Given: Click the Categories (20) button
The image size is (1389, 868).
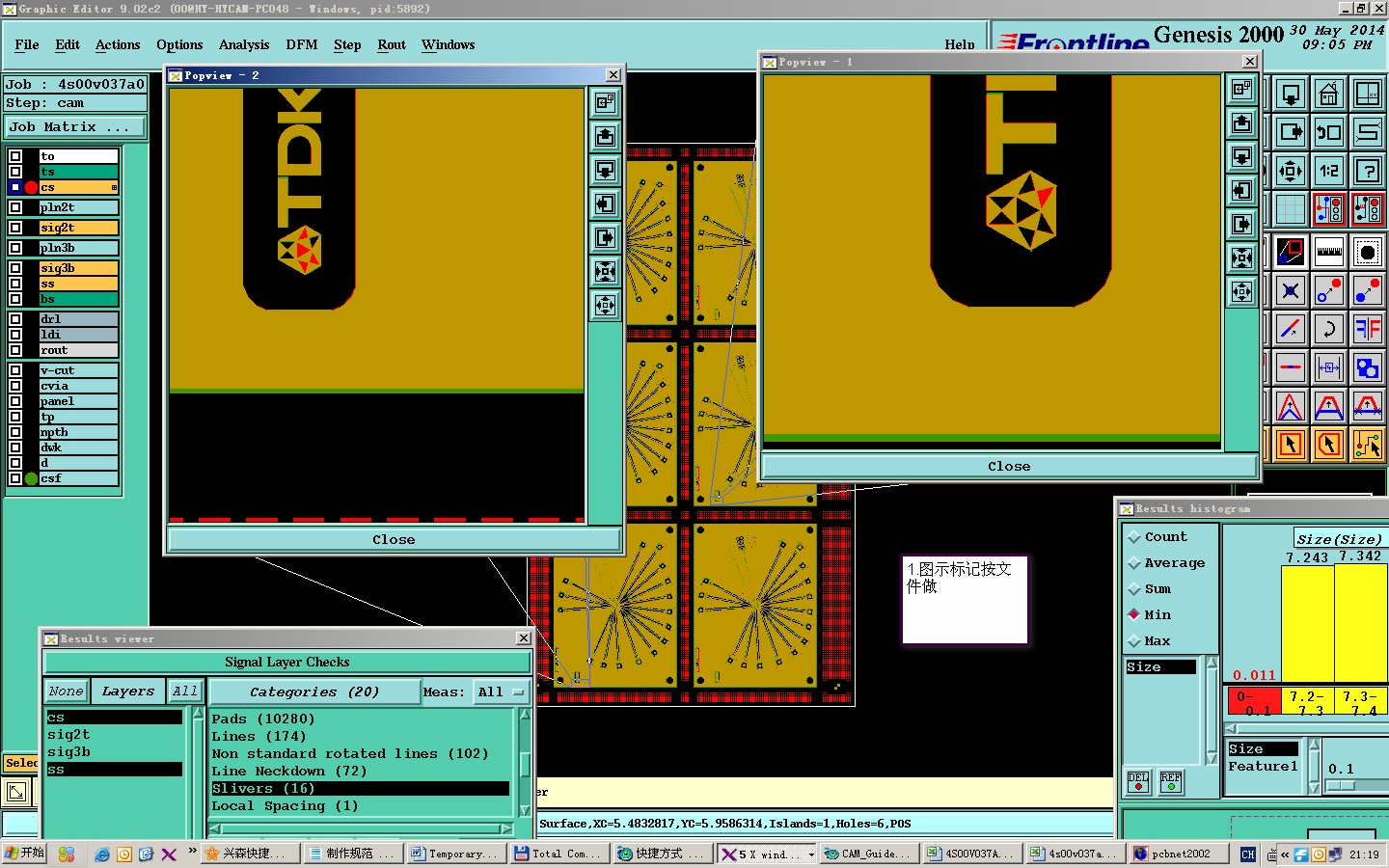Looking at the screenshot, I should (314, 692).
